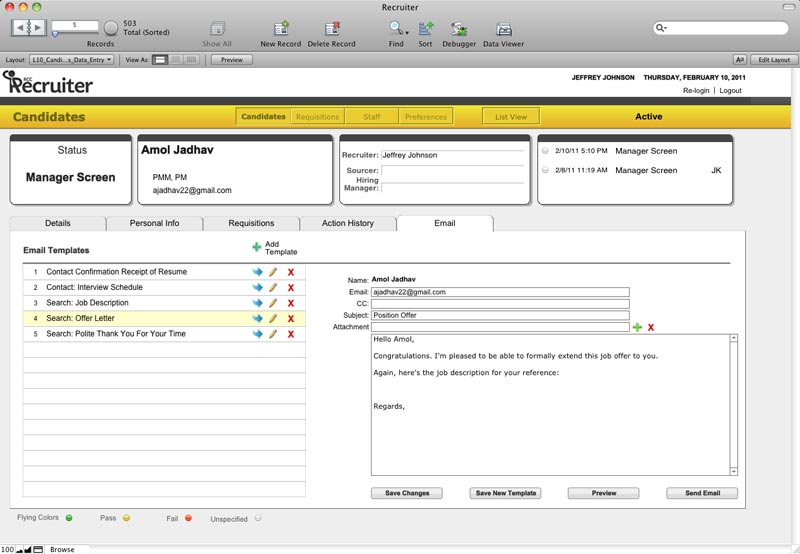Click email body scrollbar down arrow
Image resolution: width=800 pixels, height=554 pixels.
(x=734, y=471)
